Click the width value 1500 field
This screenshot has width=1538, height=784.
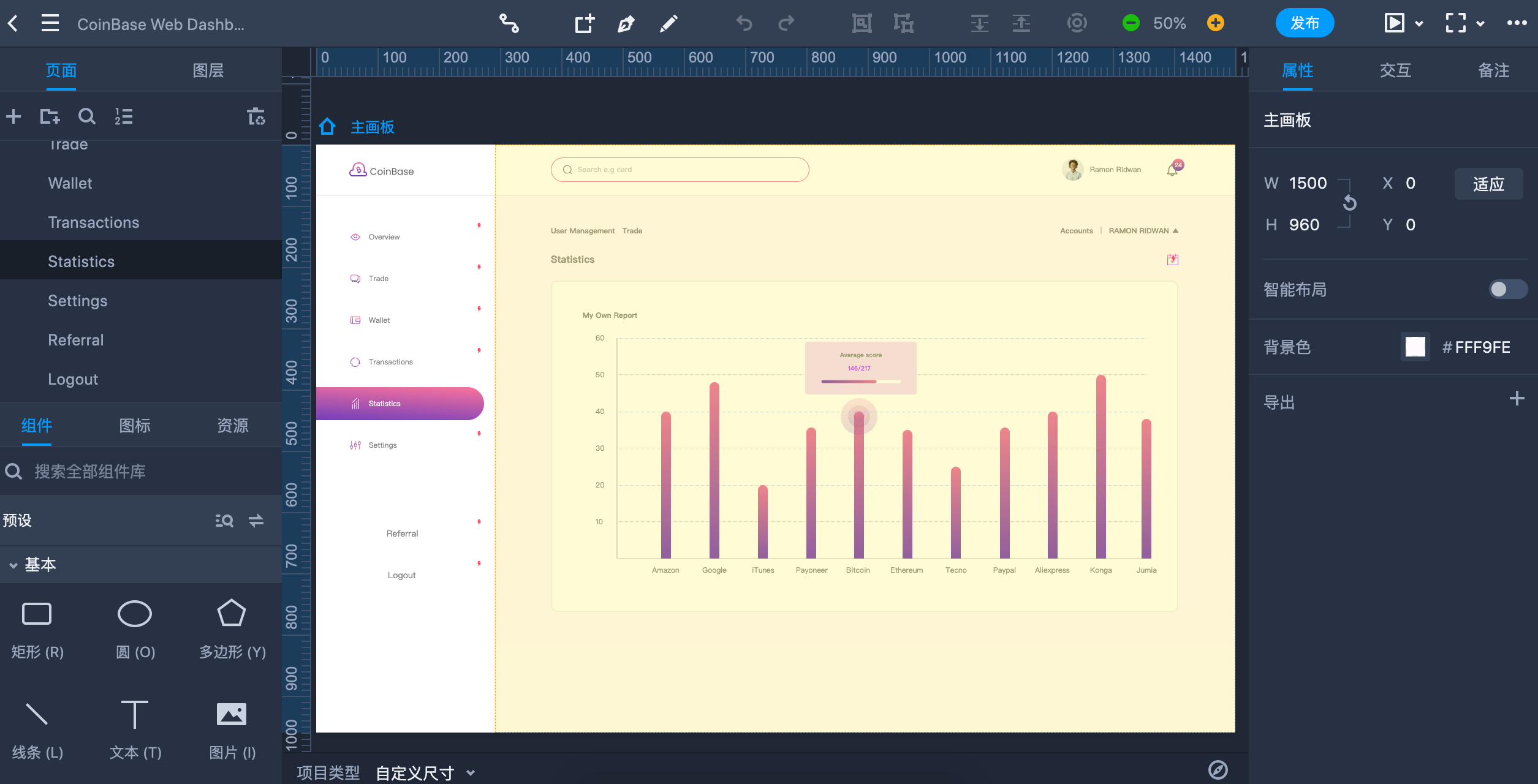click(x=1308, y=183)
